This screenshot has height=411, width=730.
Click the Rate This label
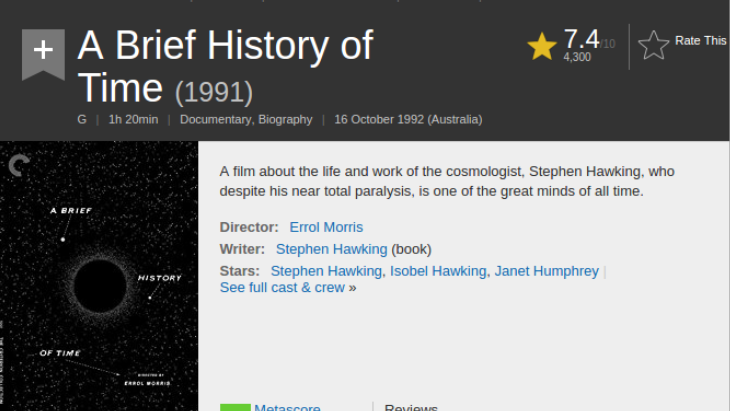coord(700,41)
